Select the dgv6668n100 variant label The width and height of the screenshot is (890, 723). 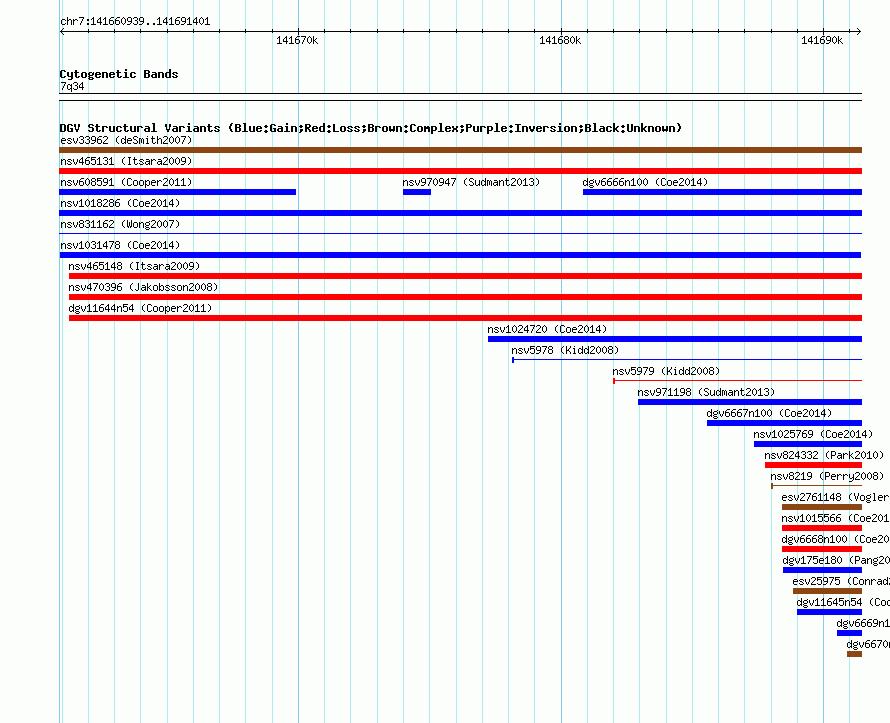click(x=836, y=539)
